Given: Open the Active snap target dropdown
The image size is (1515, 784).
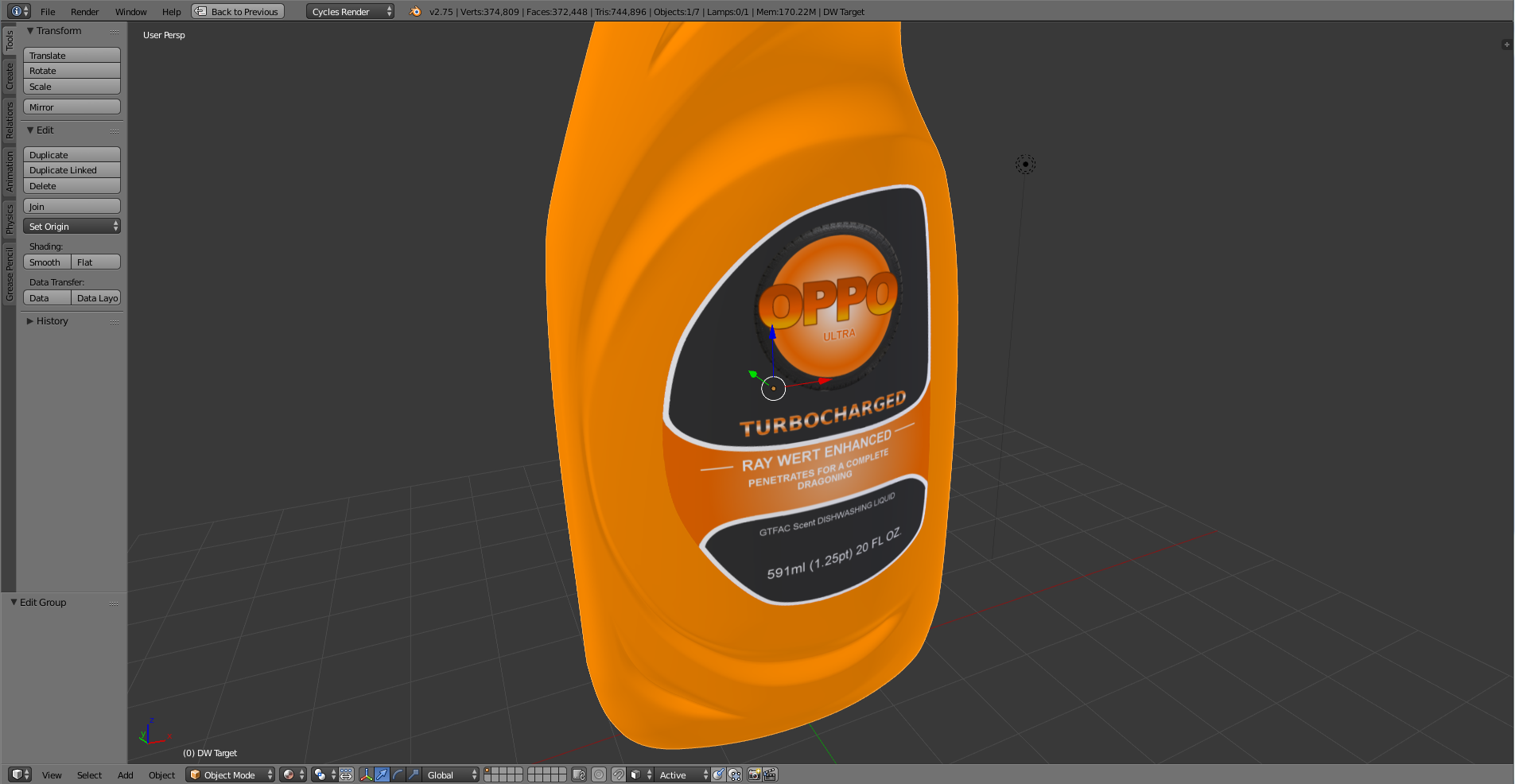Looking at the screenshot, I should click(682, 774).
